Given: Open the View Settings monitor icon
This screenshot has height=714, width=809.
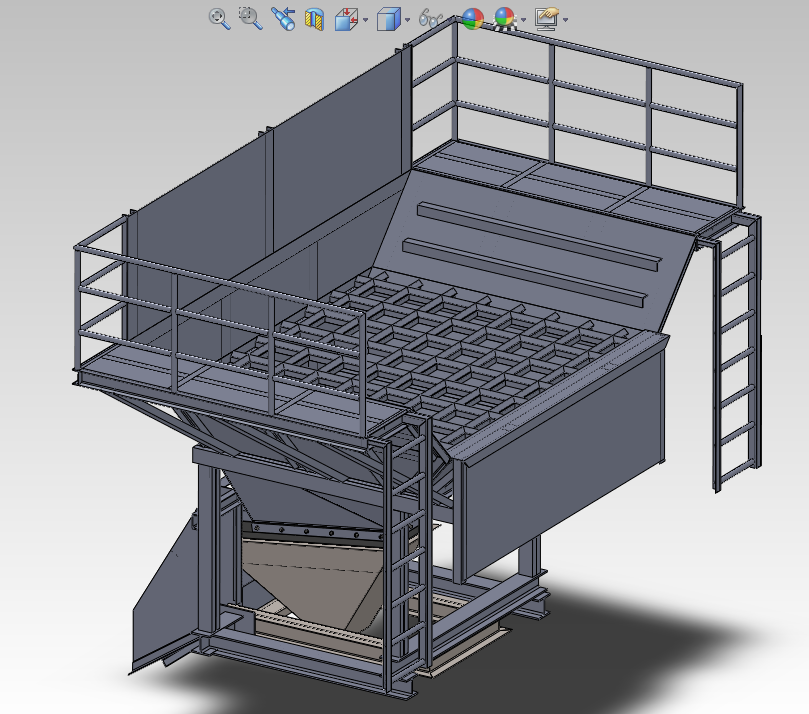Looking at the screenshot, I should click(x=547, y=19).
